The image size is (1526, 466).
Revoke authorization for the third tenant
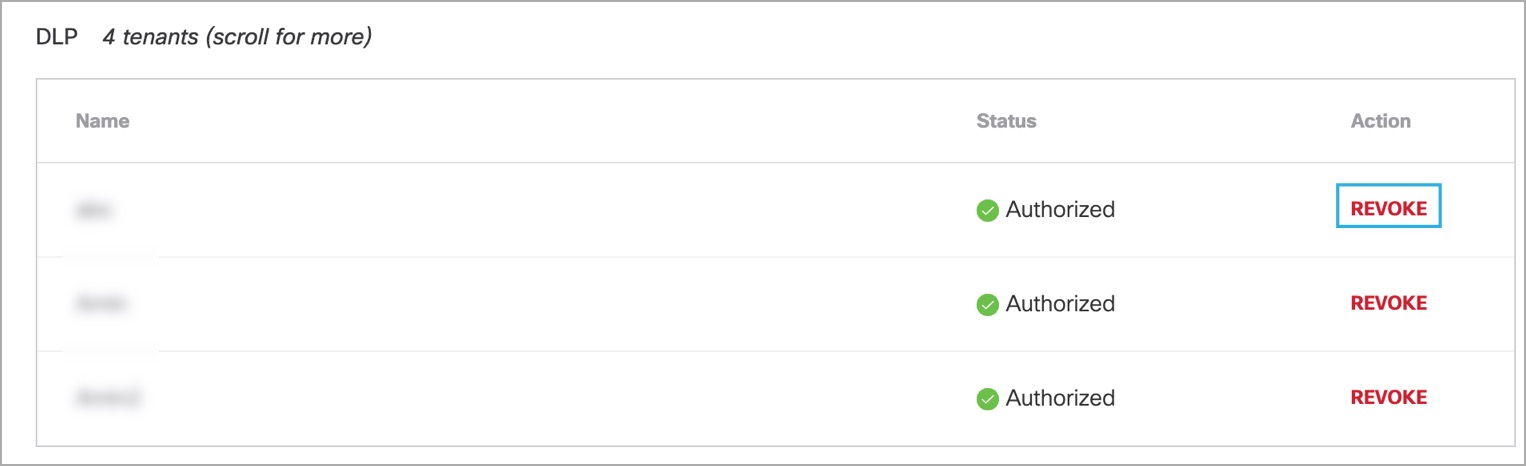pyautogui.click(x=1388, y=397)
